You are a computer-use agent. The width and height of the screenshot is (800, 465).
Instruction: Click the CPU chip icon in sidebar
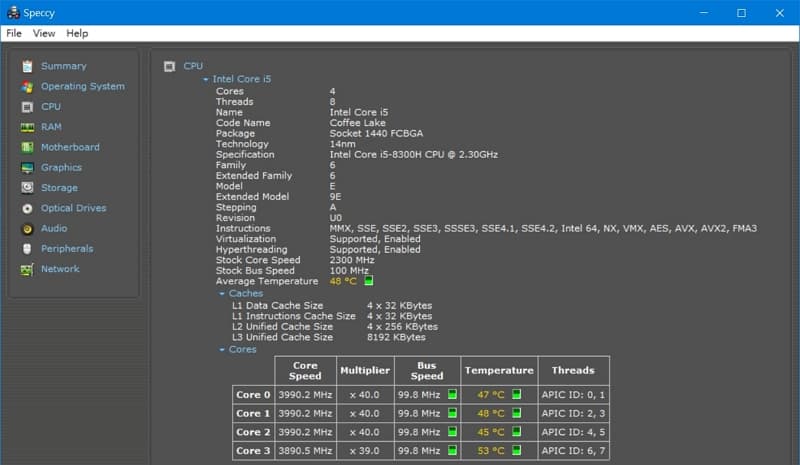(x=28, y=107)
